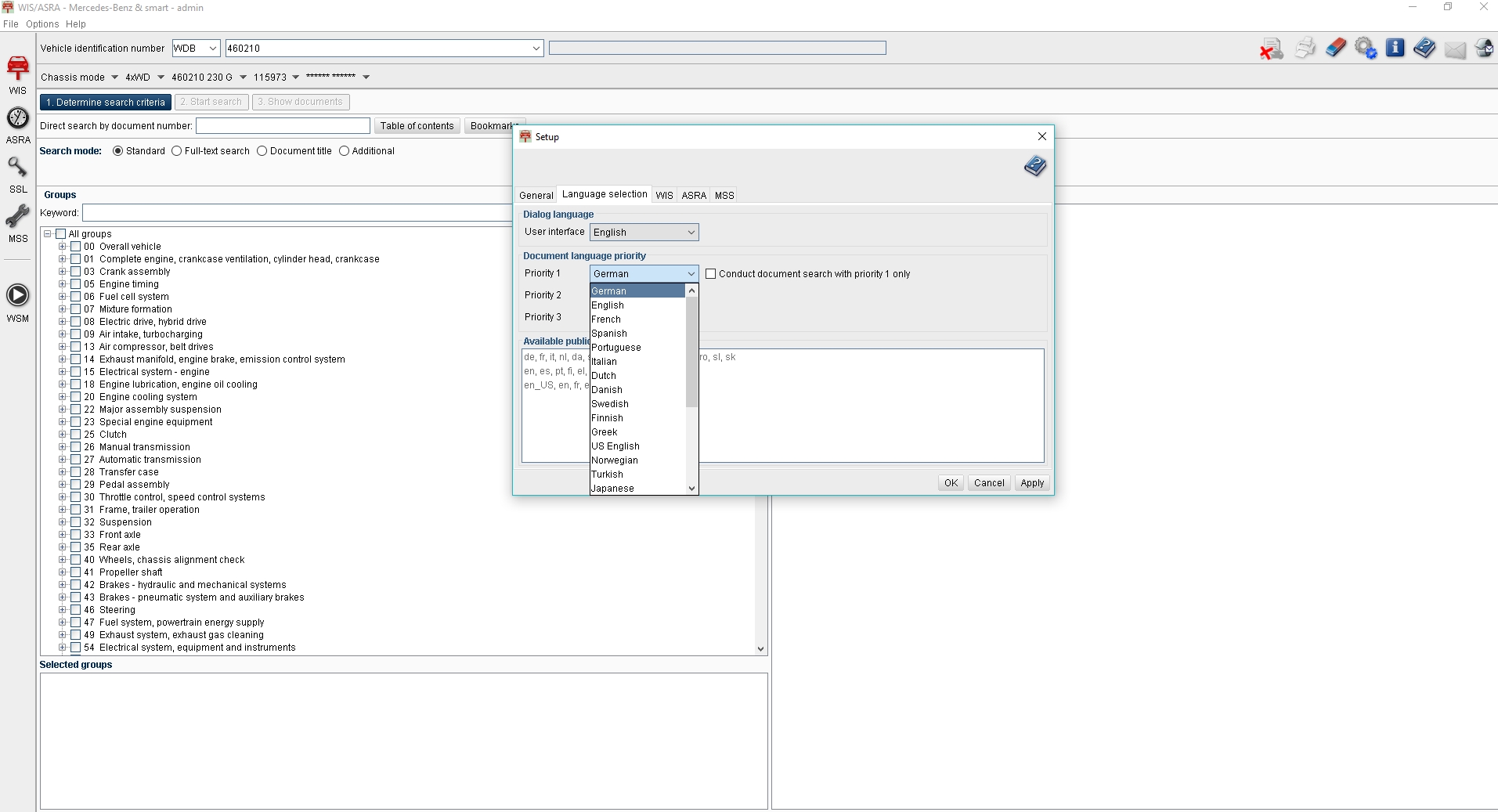1498x812 pixels.
Task: Select Full-text search mode
Action: pos(177,151)
